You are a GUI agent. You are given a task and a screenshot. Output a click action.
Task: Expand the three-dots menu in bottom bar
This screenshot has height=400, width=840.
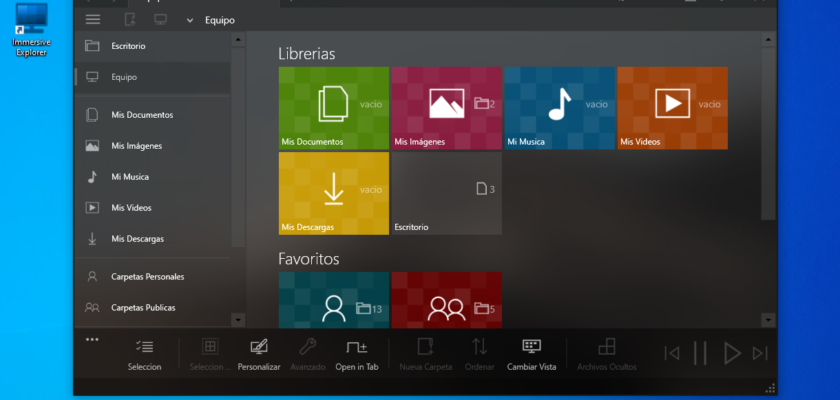pos(92,339)
